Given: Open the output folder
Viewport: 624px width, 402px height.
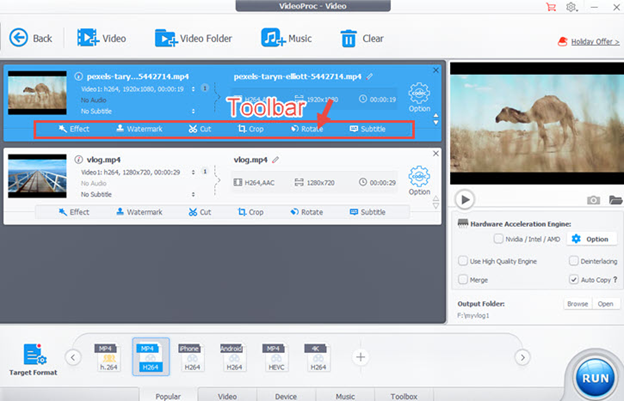Looking at the screenshot, I should [x=605, y=304].
